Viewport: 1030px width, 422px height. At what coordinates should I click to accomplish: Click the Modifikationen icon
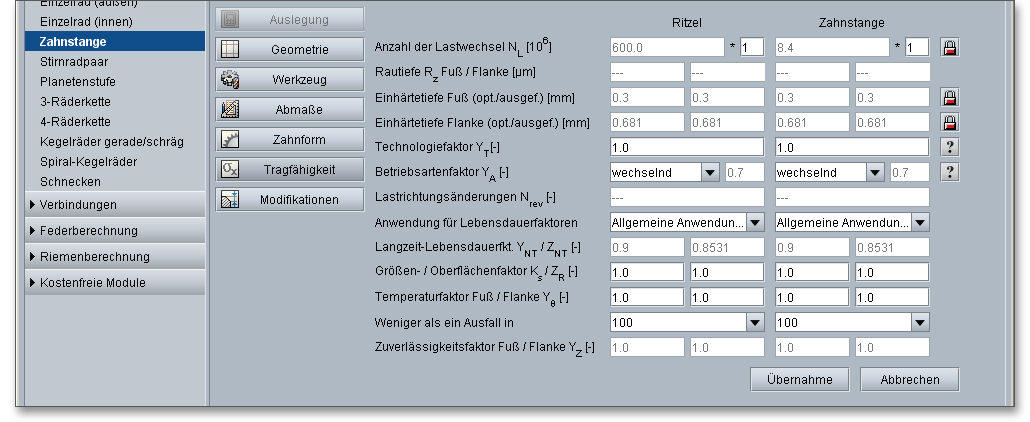coord(229,199)
